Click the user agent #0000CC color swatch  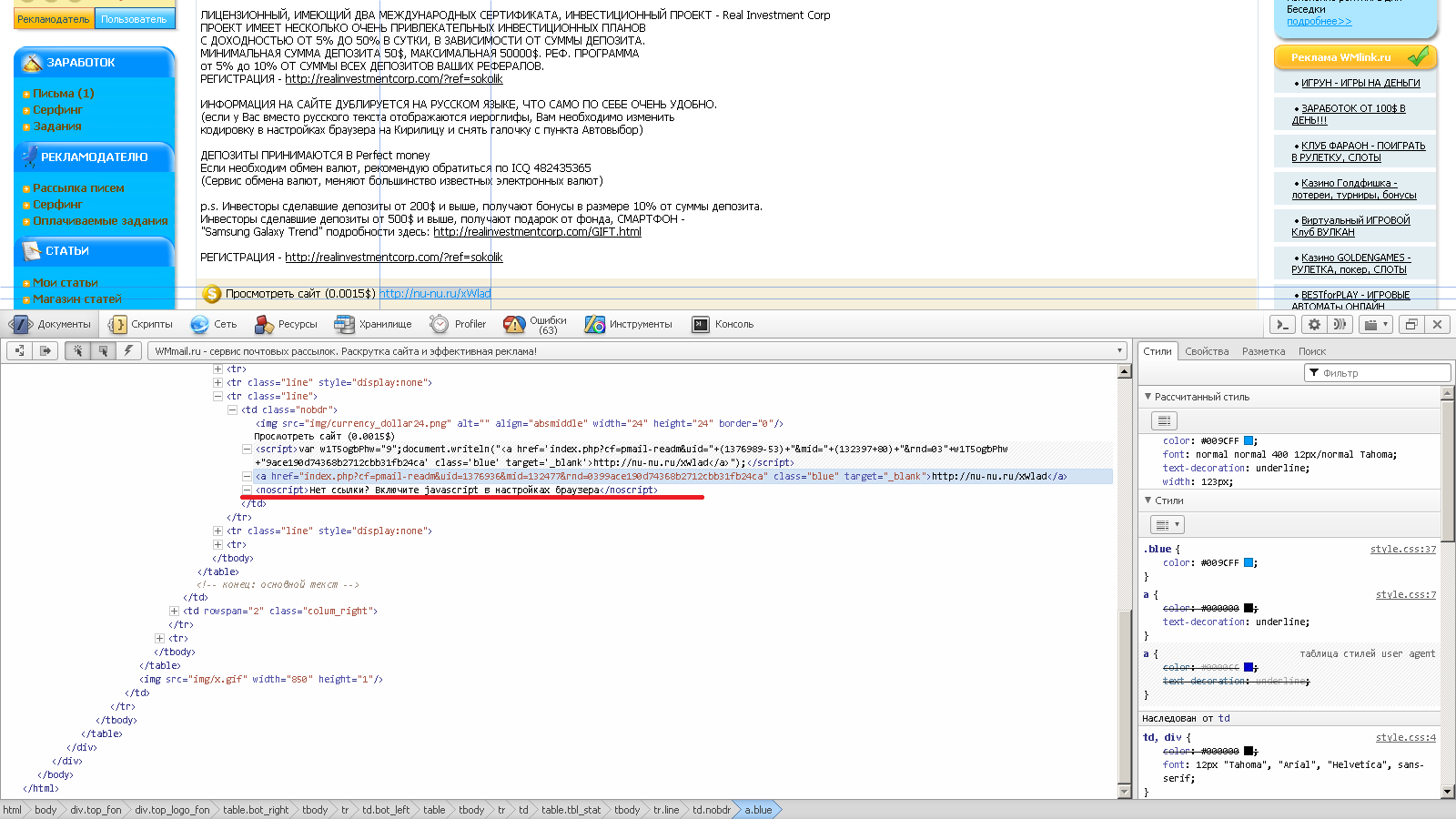[1249, 667]
